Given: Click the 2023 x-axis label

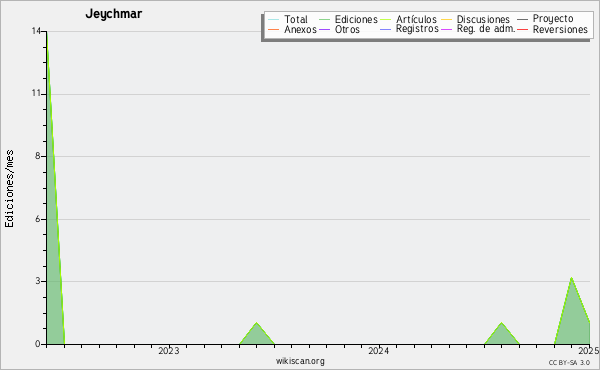Looking at the screenshot, I should point(168,351).
